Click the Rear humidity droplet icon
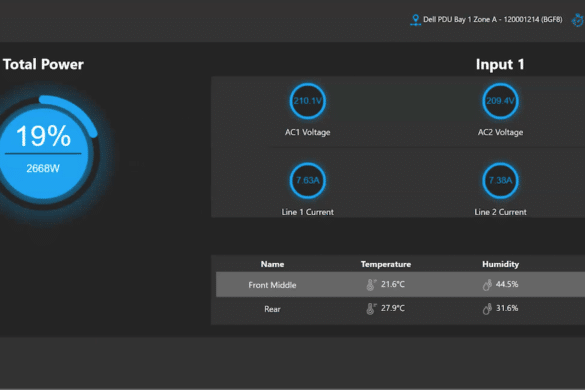Image resolution: width=585 pixels, height=390 pixels. click(x=487, y=309)
